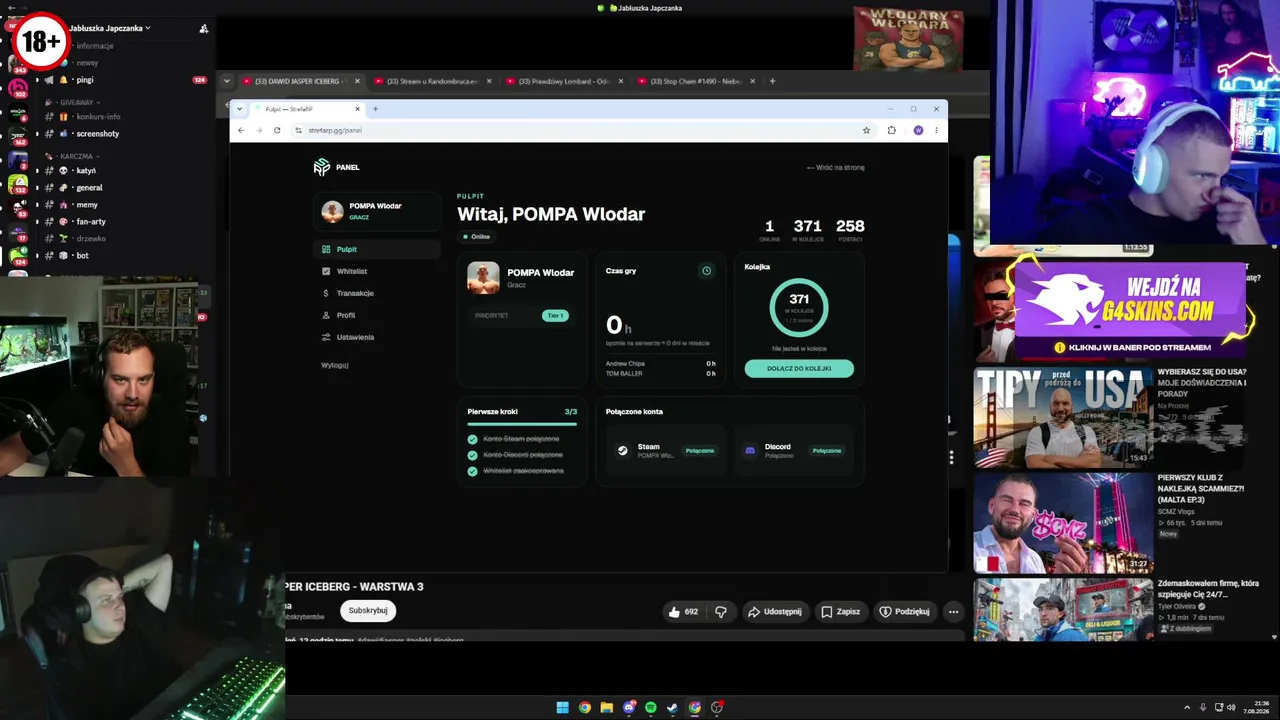
Task: Open the fan-arty channel in Discord
Action: click(x=125, y=222)
